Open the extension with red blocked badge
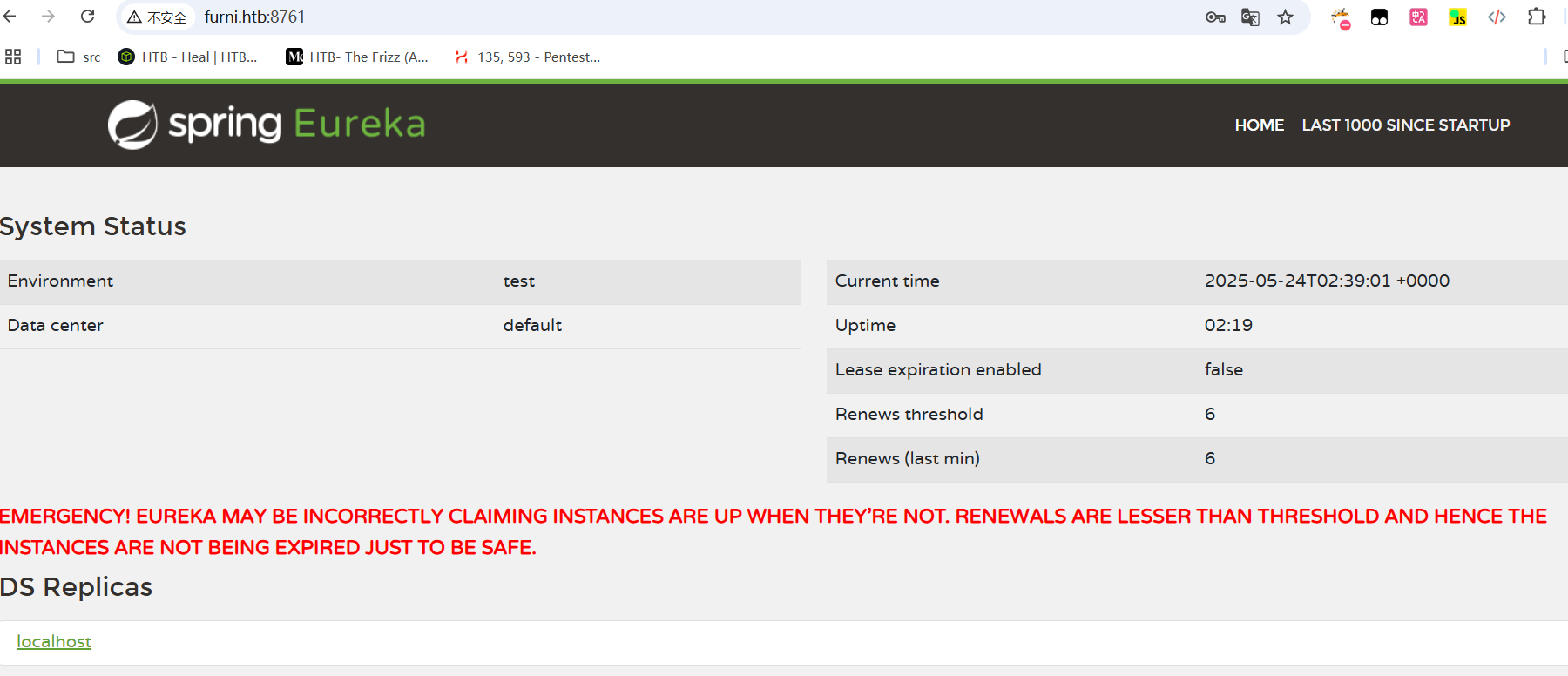1568x676 pixels. (x=1341, y=17)
